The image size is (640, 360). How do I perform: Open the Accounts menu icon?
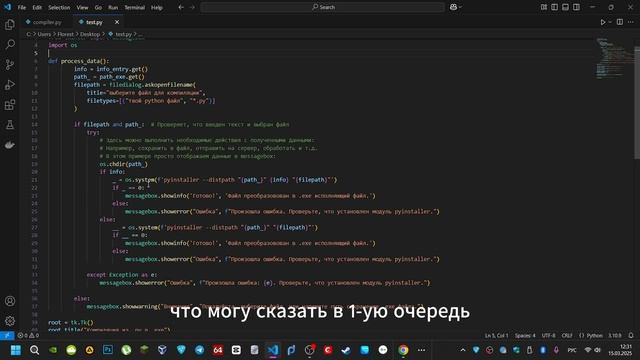(x=10, y=301)
